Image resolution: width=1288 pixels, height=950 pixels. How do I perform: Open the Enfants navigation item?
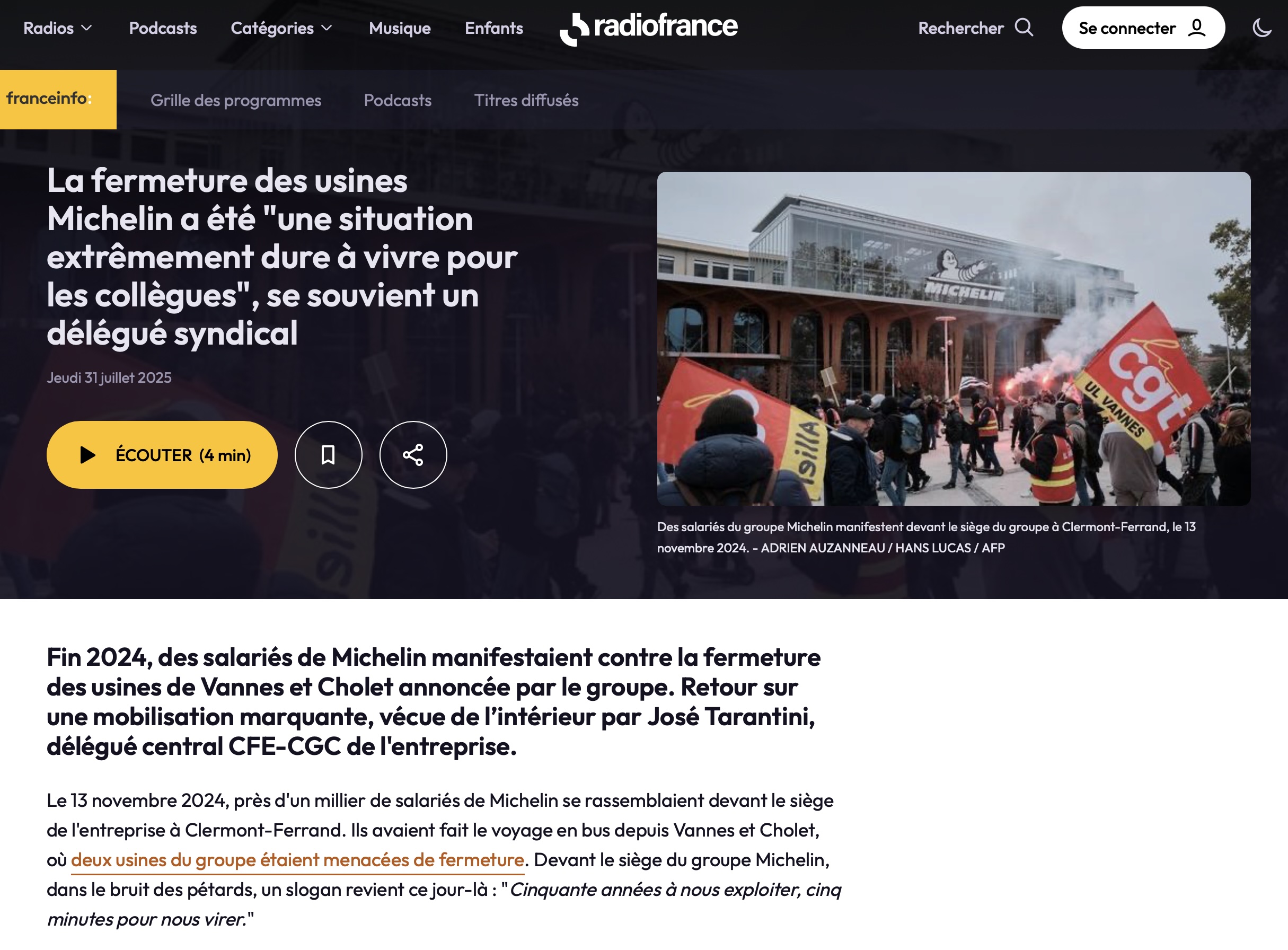[x=494, y=28]
